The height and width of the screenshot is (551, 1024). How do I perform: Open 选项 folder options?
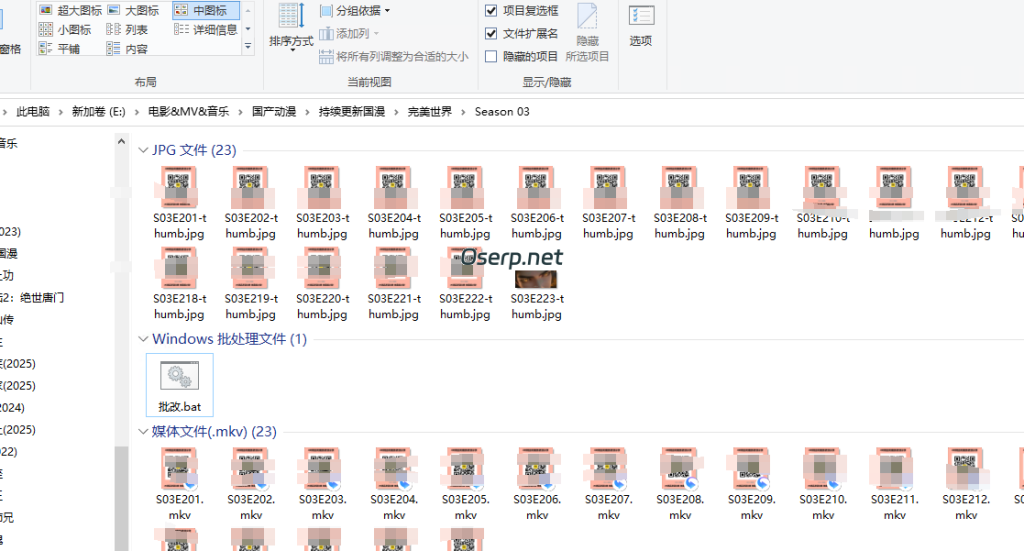641,26
